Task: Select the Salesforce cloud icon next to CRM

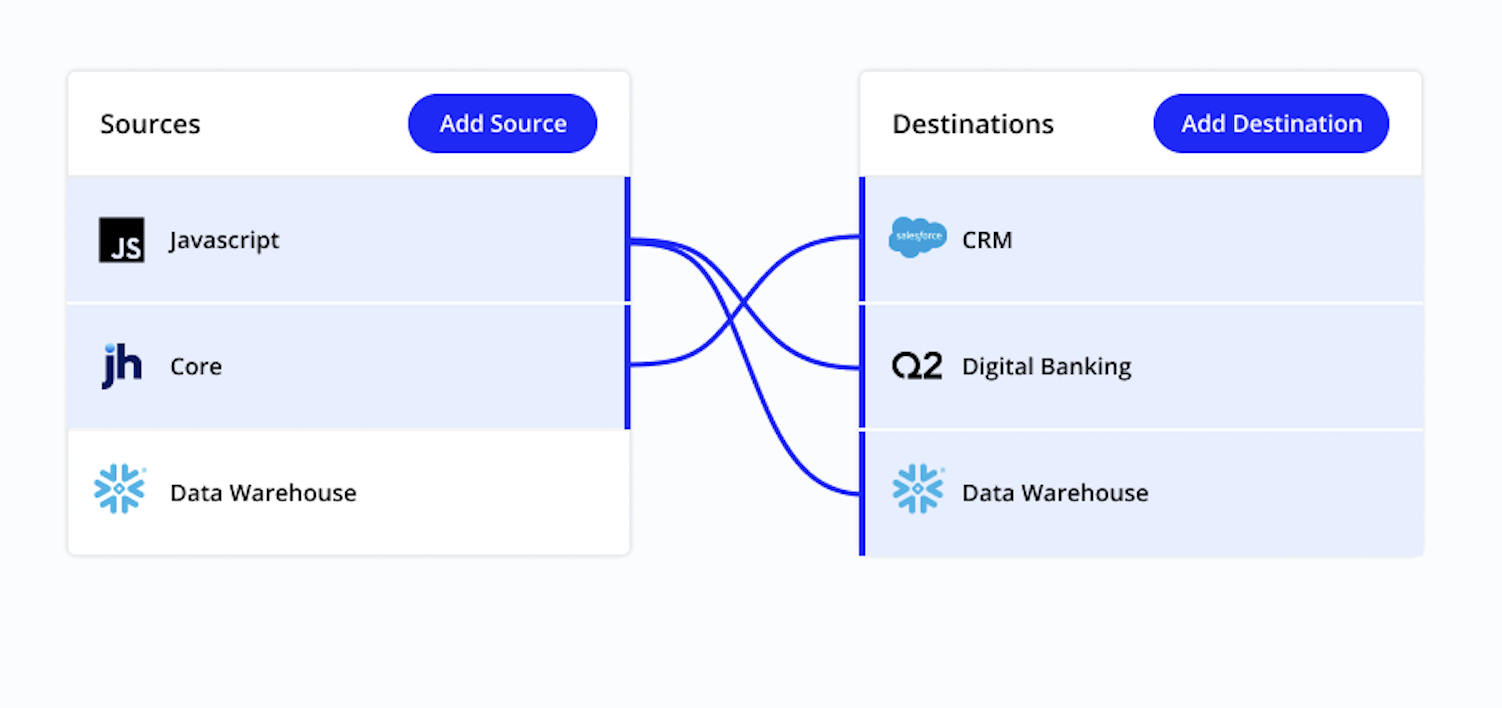Action: (917, 238)
